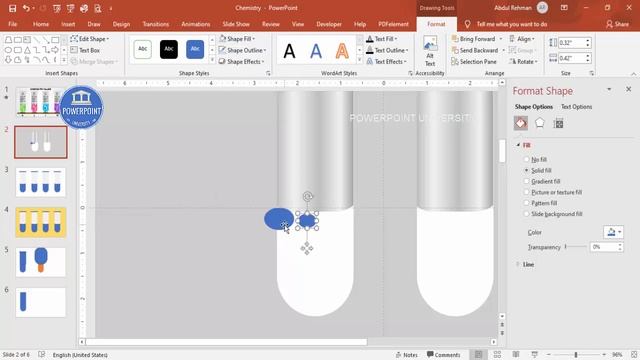Open Size & Properties icon tab
This screenshot has height=360, width=640.
(558, 123)
